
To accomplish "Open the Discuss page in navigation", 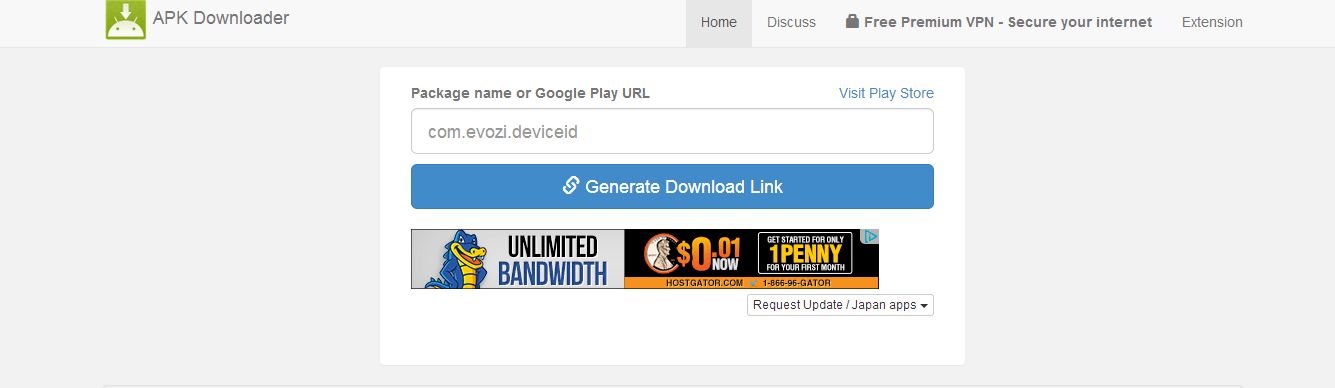I will (791, 22).
